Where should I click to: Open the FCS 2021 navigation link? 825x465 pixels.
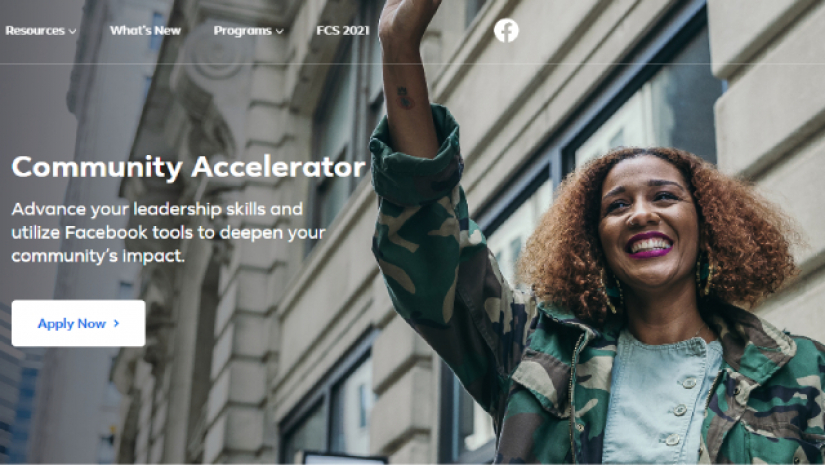(x=343, y=31)
